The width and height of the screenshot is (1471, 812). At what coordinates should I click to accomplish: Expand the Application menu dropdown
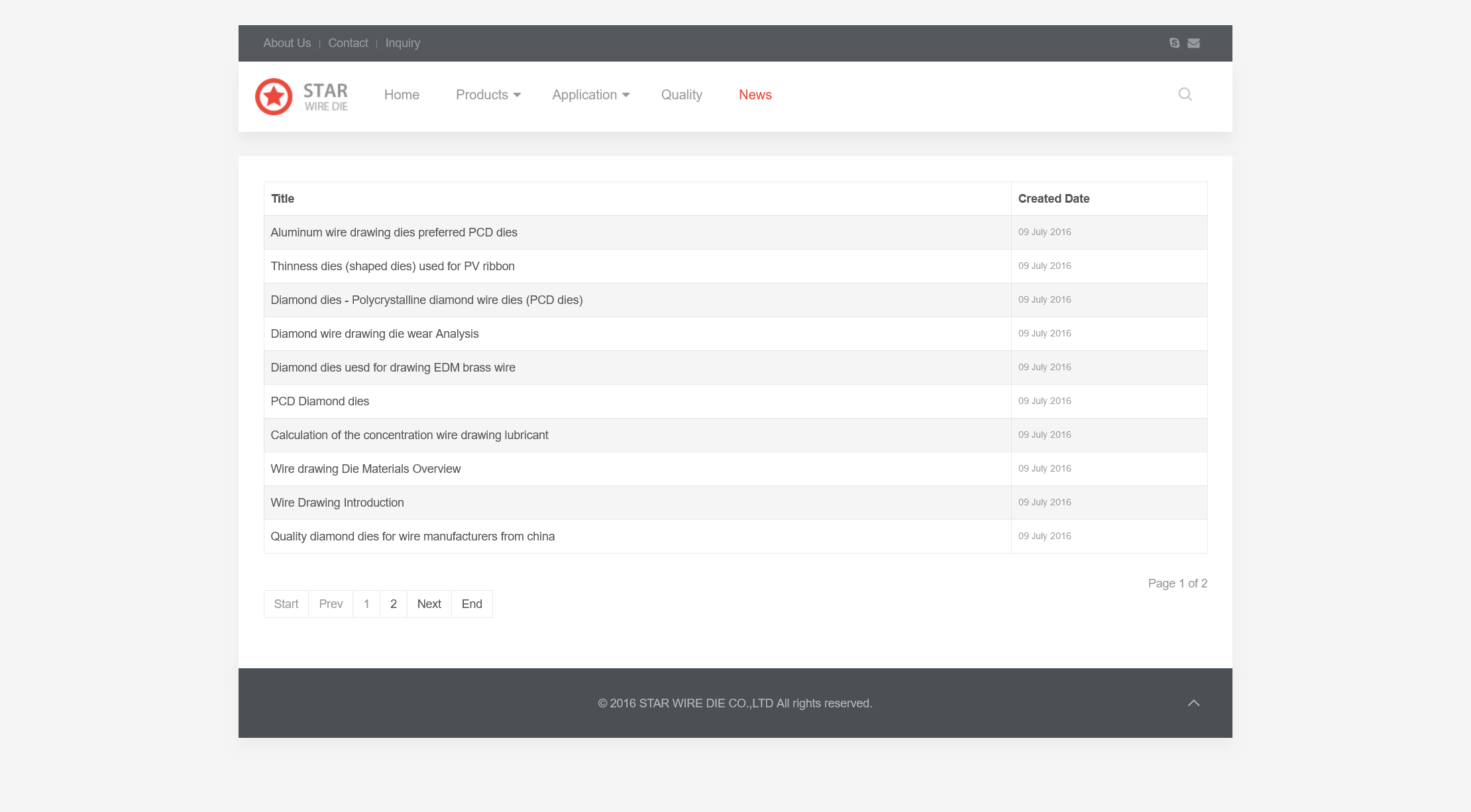pyautogui.click(x=590, y=95)
